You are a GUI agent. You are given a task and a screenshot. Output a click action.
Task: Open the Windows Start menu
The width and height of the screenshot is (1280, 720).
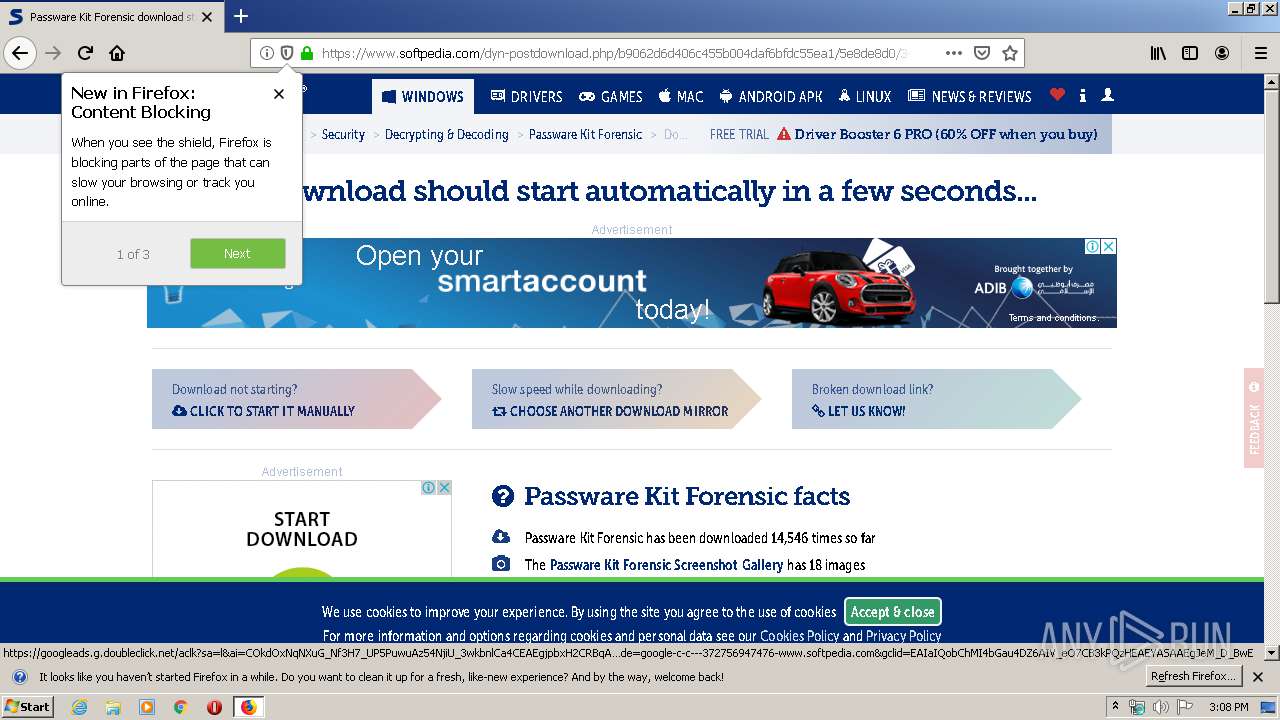tap(28, 707)
